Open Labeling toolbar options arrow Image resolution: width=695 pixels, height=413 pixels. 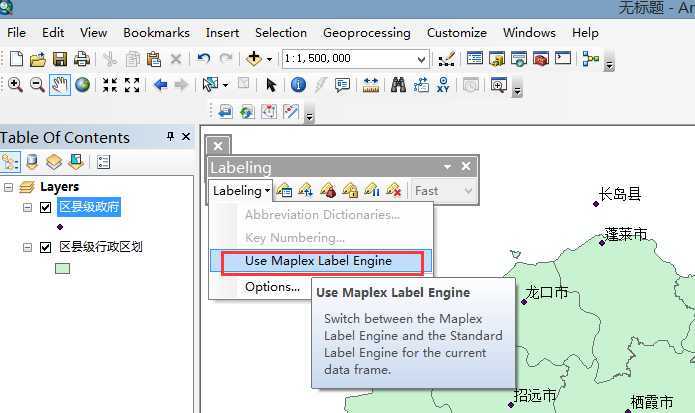[447, 167]
